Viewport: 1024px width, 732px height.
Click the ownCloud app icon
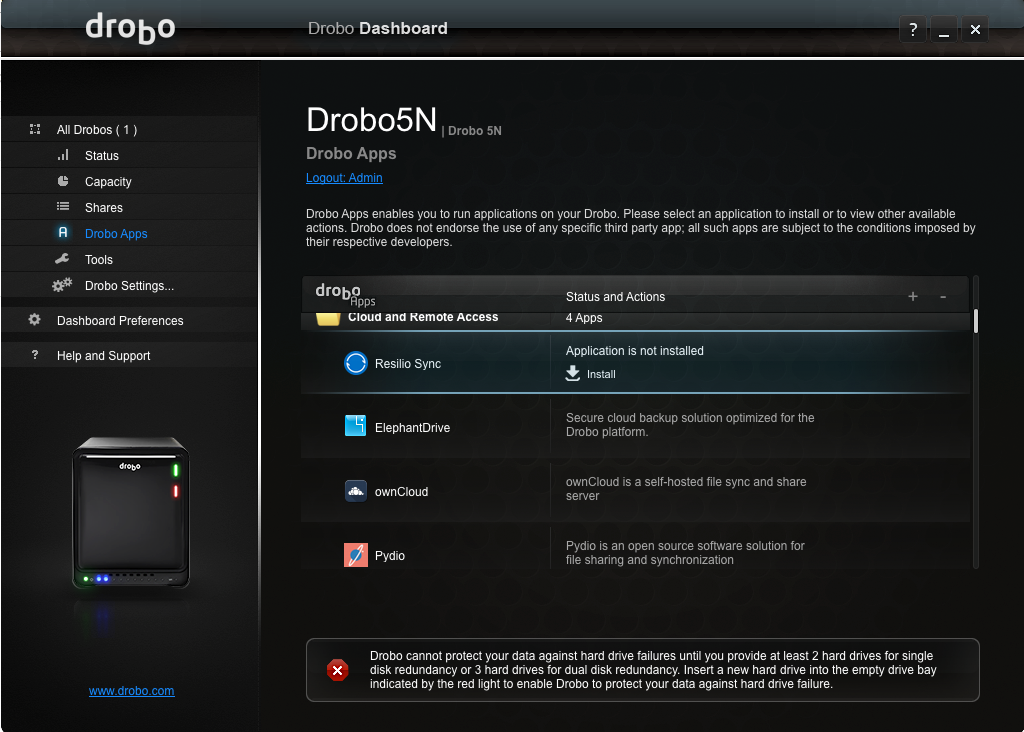pos(355,490)
